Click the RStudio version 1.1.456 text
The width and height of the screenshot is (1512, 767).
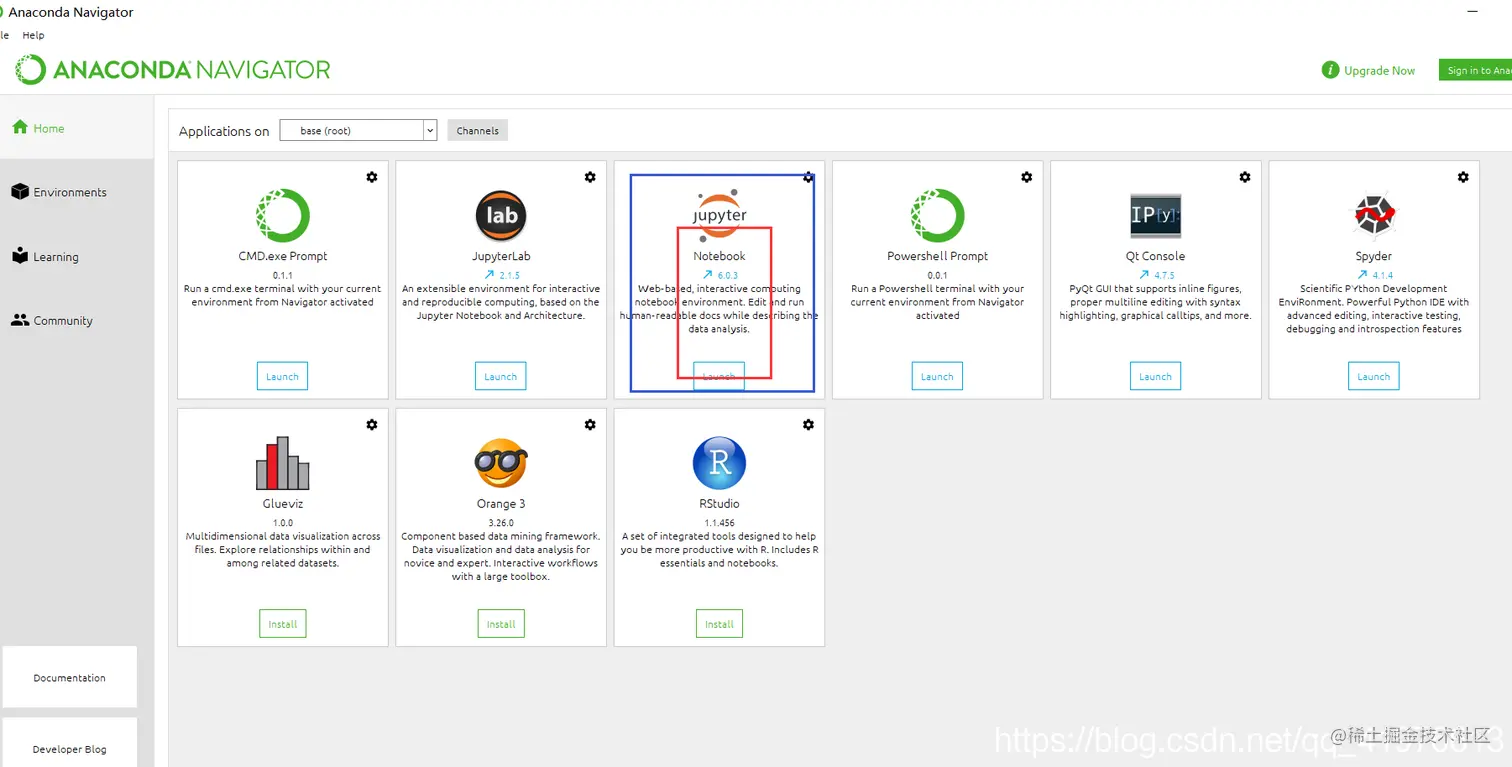pyautogui.click(x=719, y=522)
